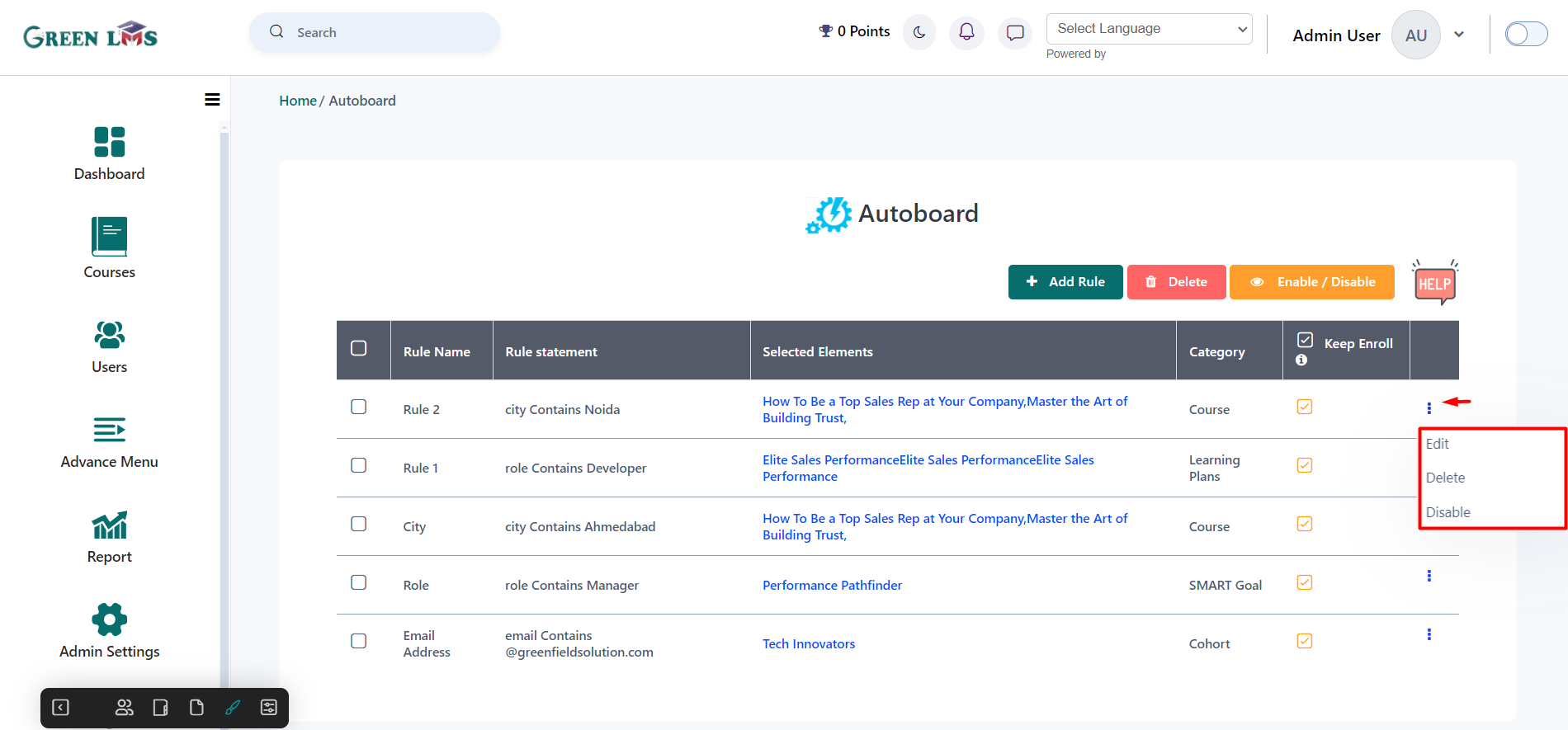Open the Dashboard sidebar icon

(x=109, y=142)
